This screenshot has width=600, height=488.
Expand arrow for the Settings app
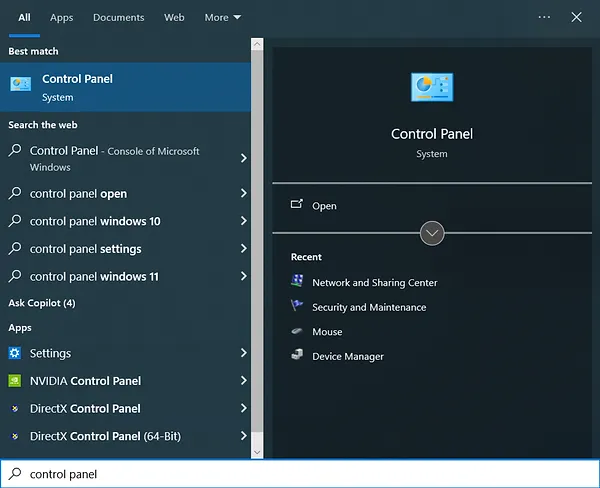[x=243, y=353]
